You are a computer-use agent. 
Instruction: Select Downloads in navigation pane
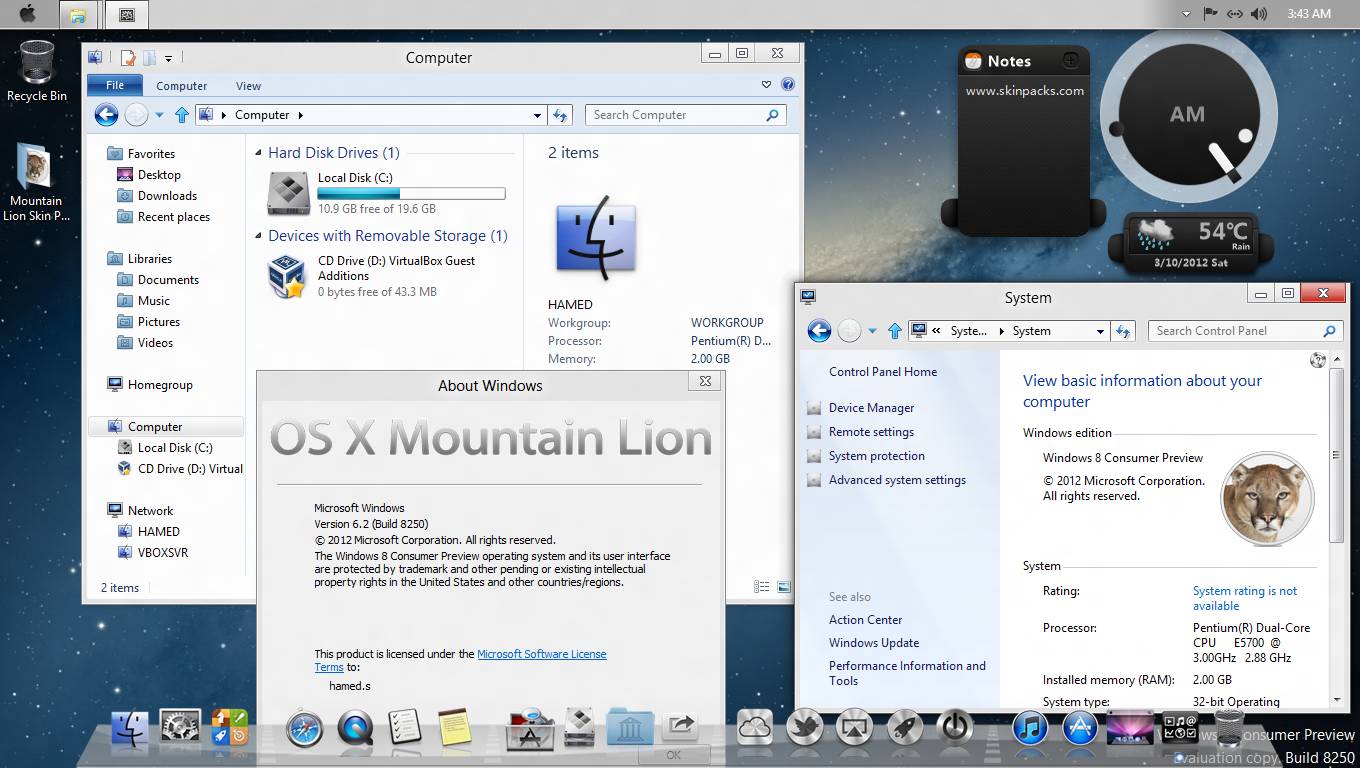pyautogui.click(x=167, y=196)
